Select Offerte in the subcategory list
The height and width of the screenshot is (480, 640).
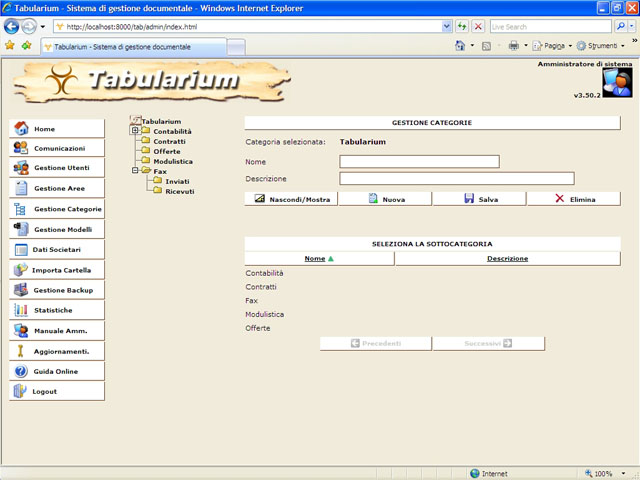258,328
